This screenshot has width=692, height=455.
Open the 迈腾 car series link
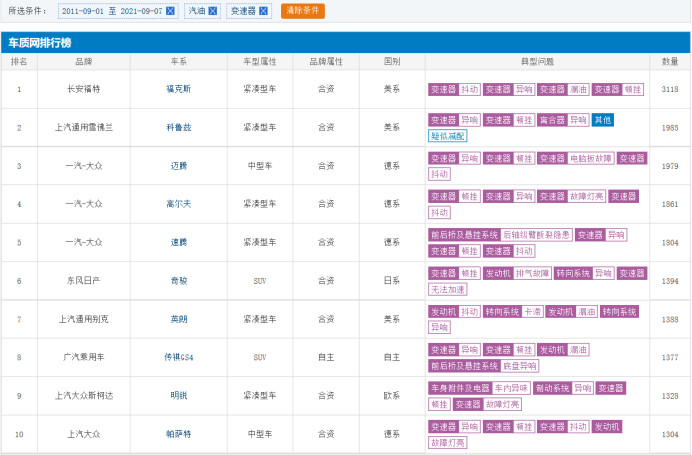pyautogui.click(x=179, y=166)
